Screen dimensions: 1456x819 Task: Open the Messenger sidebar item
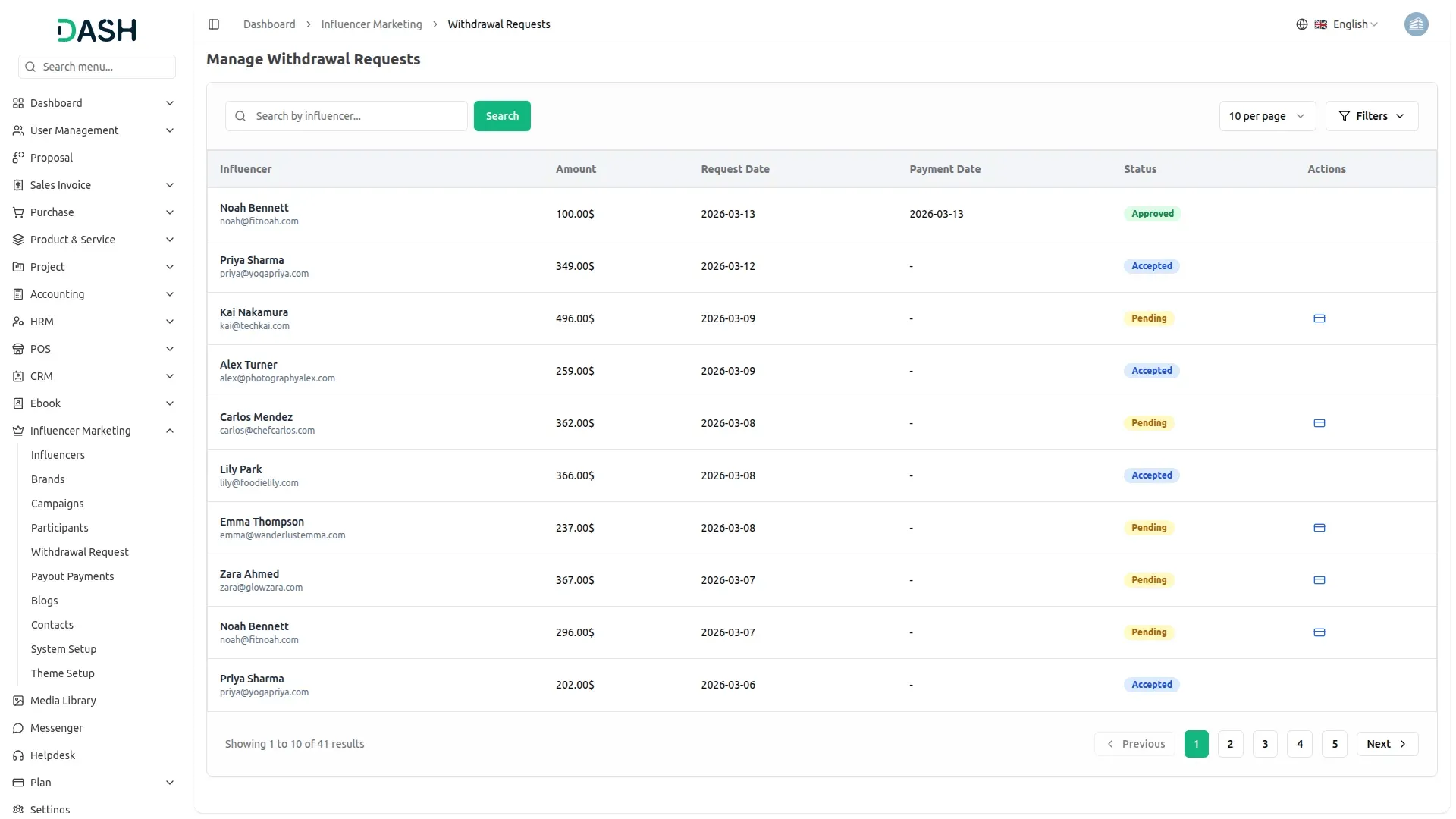56,728
